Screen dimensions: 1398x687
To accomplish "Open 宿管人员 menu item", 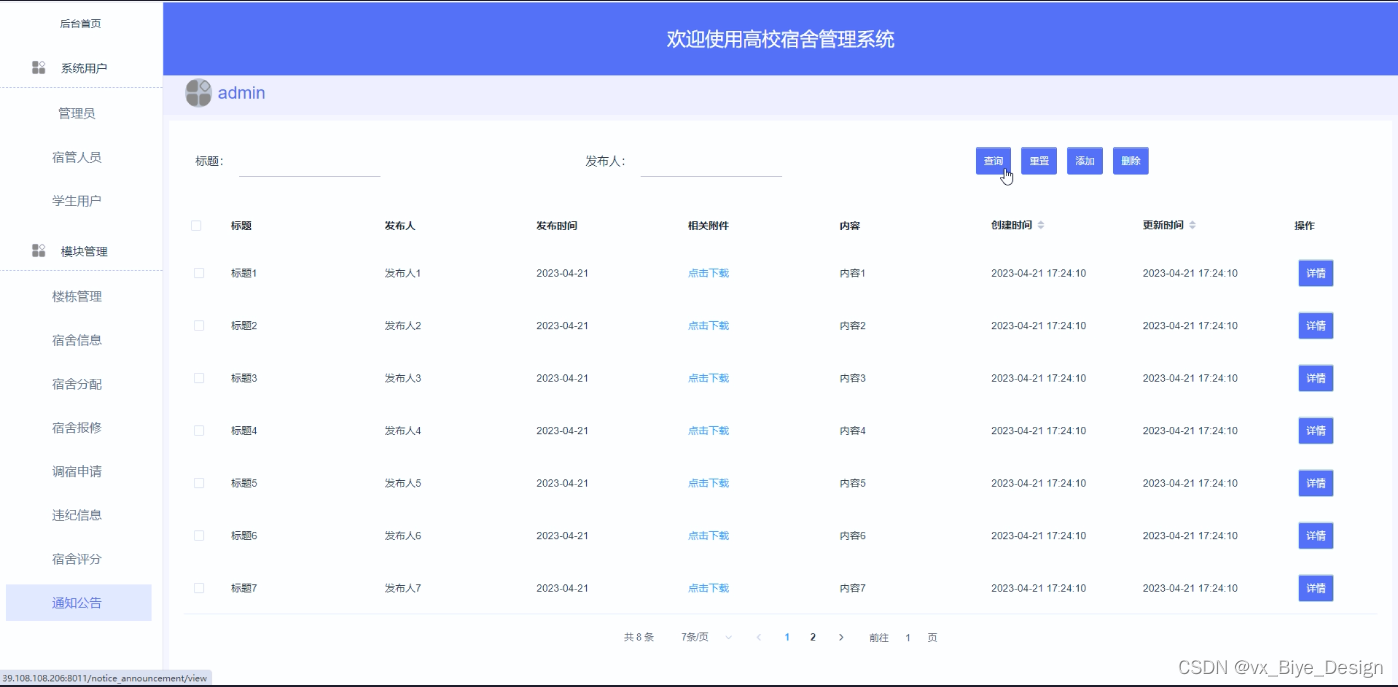I will (77, 157).
